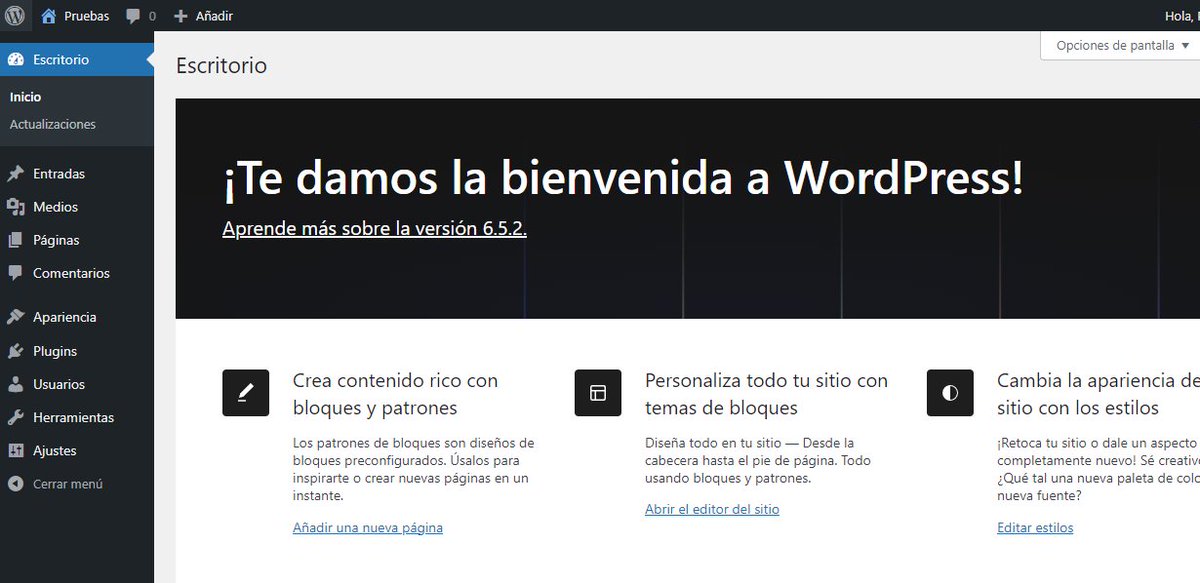
Task: Visit the Pruebas site link
Action: 87,16
